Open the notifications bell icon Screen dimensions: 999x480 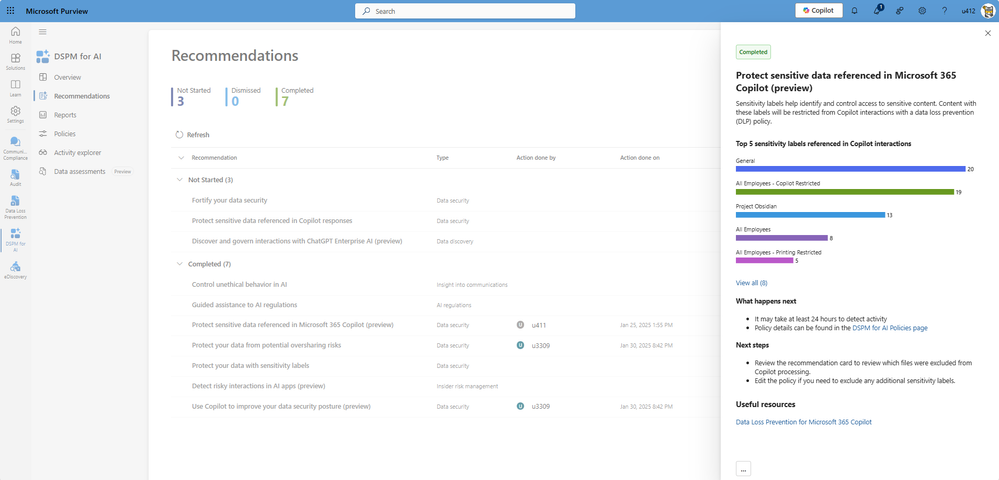coord(854,11)
